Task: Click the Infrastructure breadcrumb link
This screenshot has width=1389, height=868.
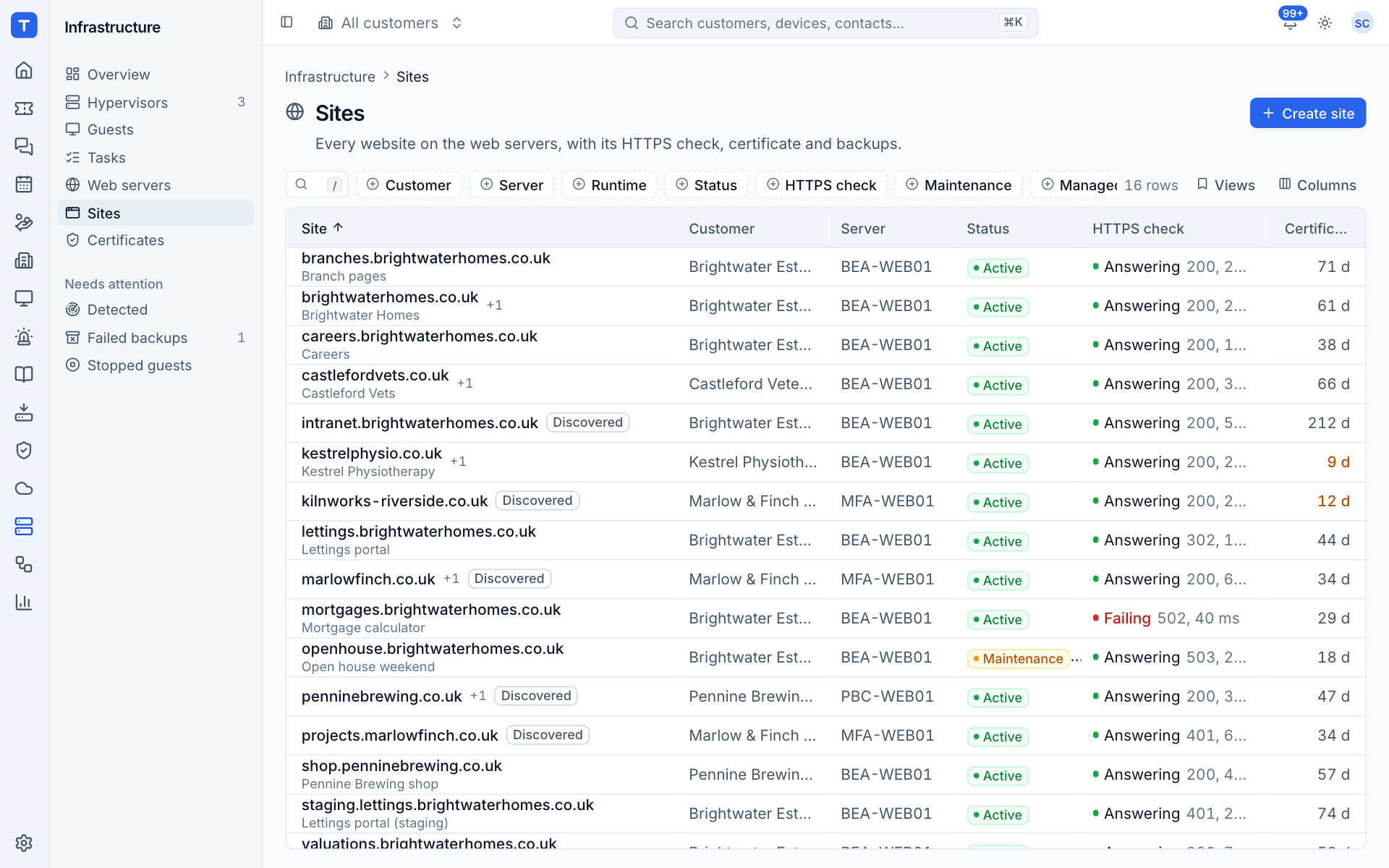Action: point(330,77)
